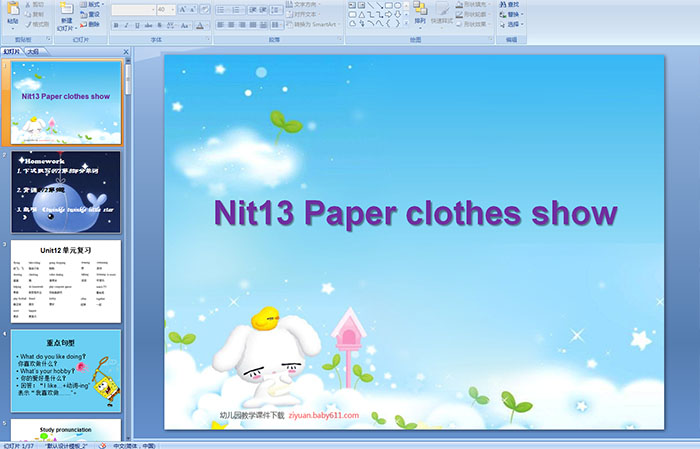Close the slide thumbnail pane
Image resolution: width=700 pixels, height=449 pixels.
tap(126, 52)
